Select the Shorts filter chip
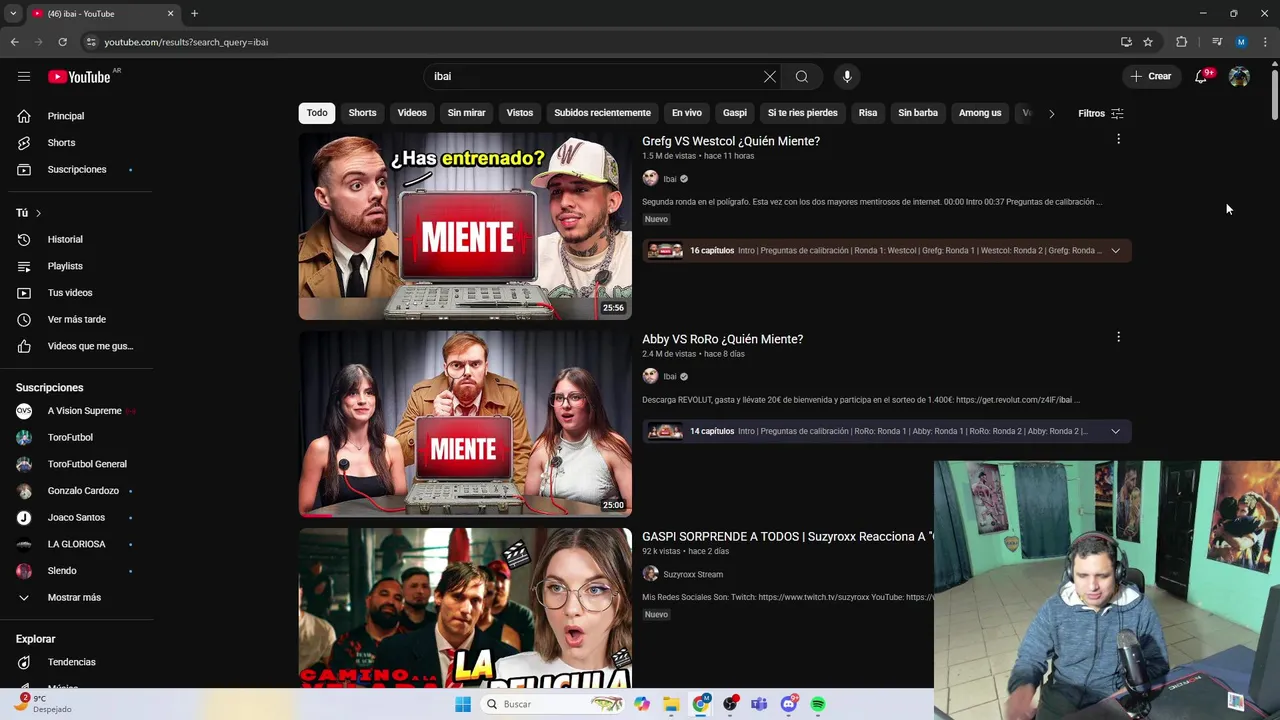This screenshot has height=720, width=1280. click(362, 113)
